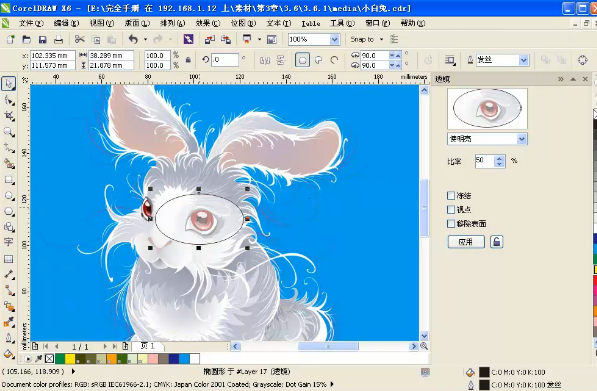The width and height of the screenshot is (597, 391).
Task: Select the Crop tool in toolbox
Action: pos(9,116)
